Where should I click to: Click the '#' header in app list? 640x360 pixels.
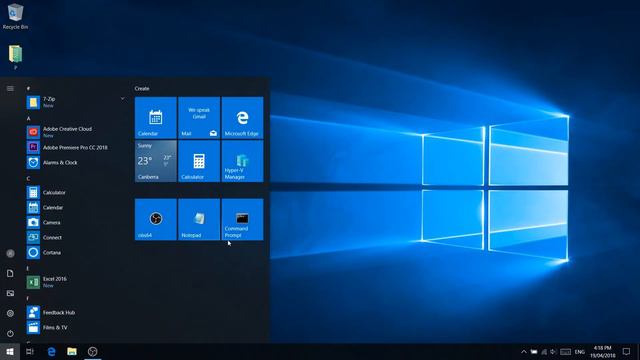[28, 88]
